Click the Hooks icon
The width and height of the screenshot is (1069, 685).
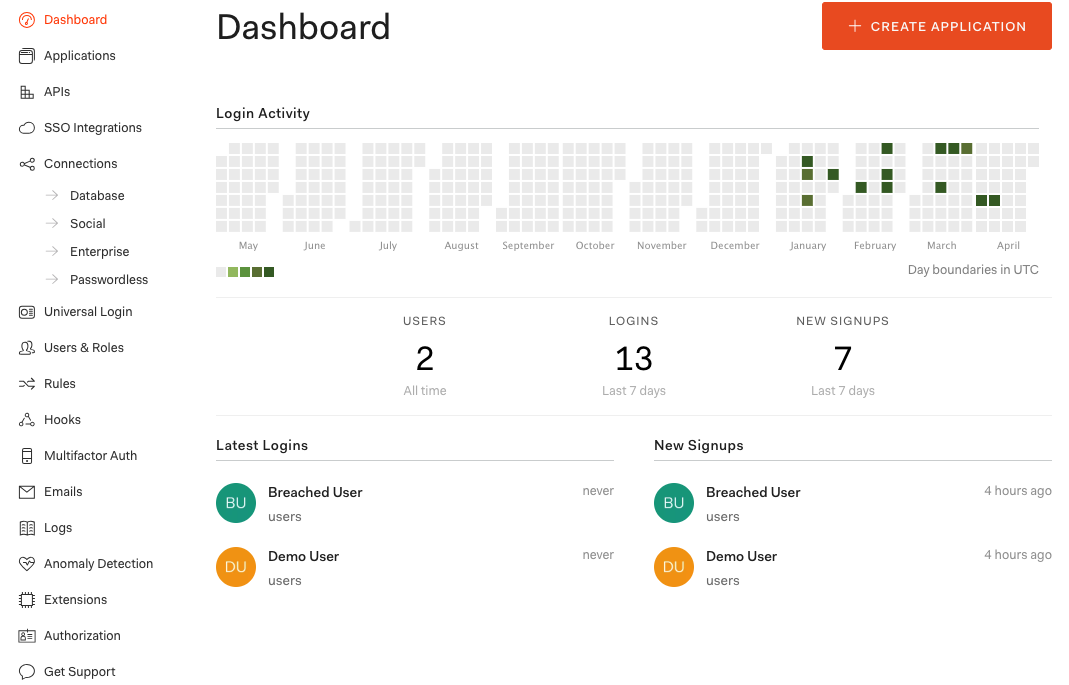coord(27,419)
